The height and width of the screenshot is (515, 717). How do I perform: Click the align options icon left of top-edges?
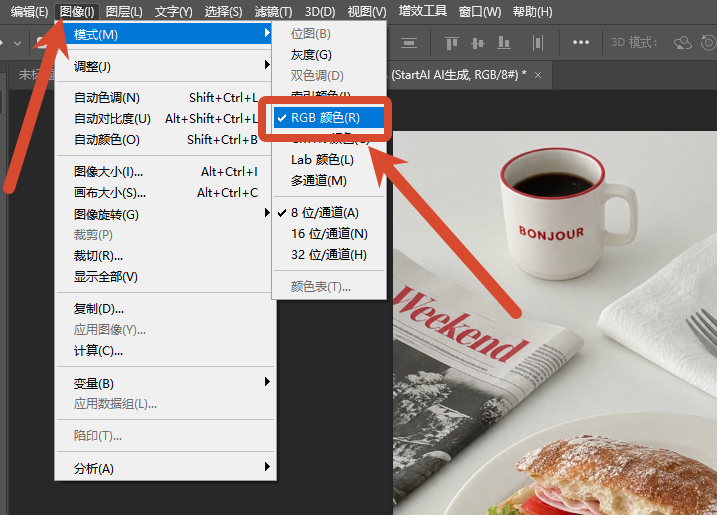pyautogui.click(x=409, y=43)
